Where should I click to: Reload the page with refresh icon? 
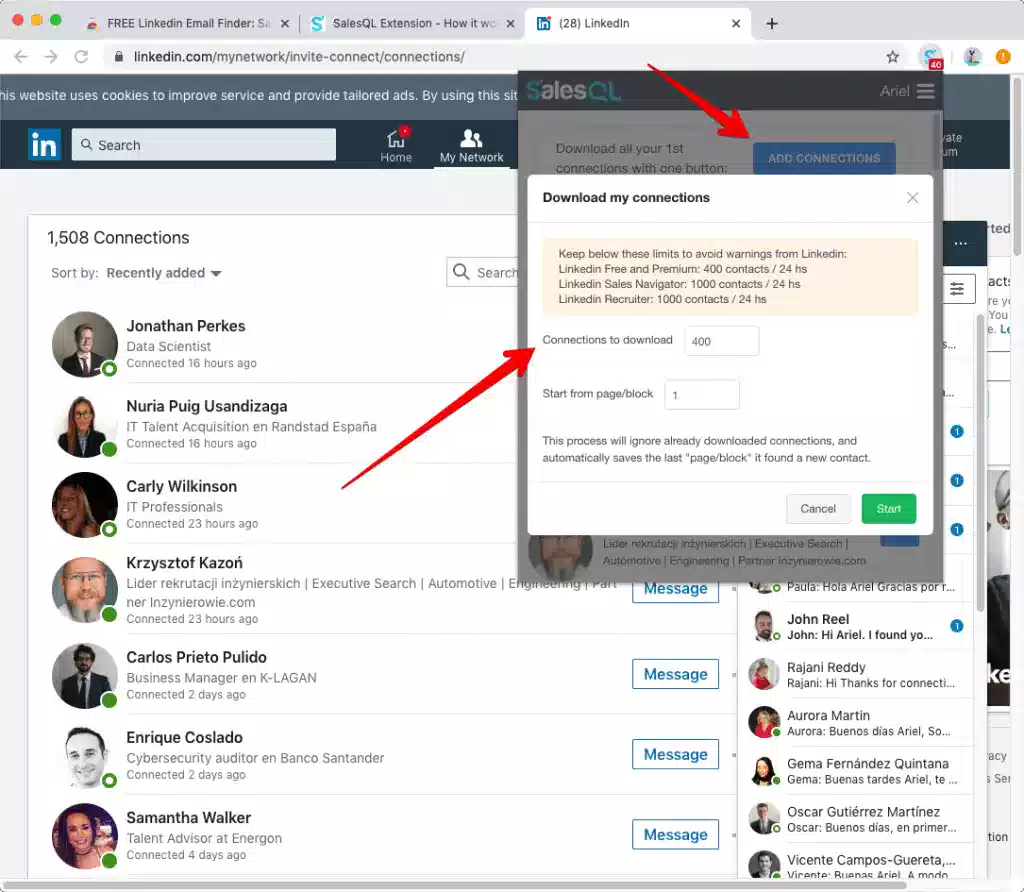click(81, 57)
